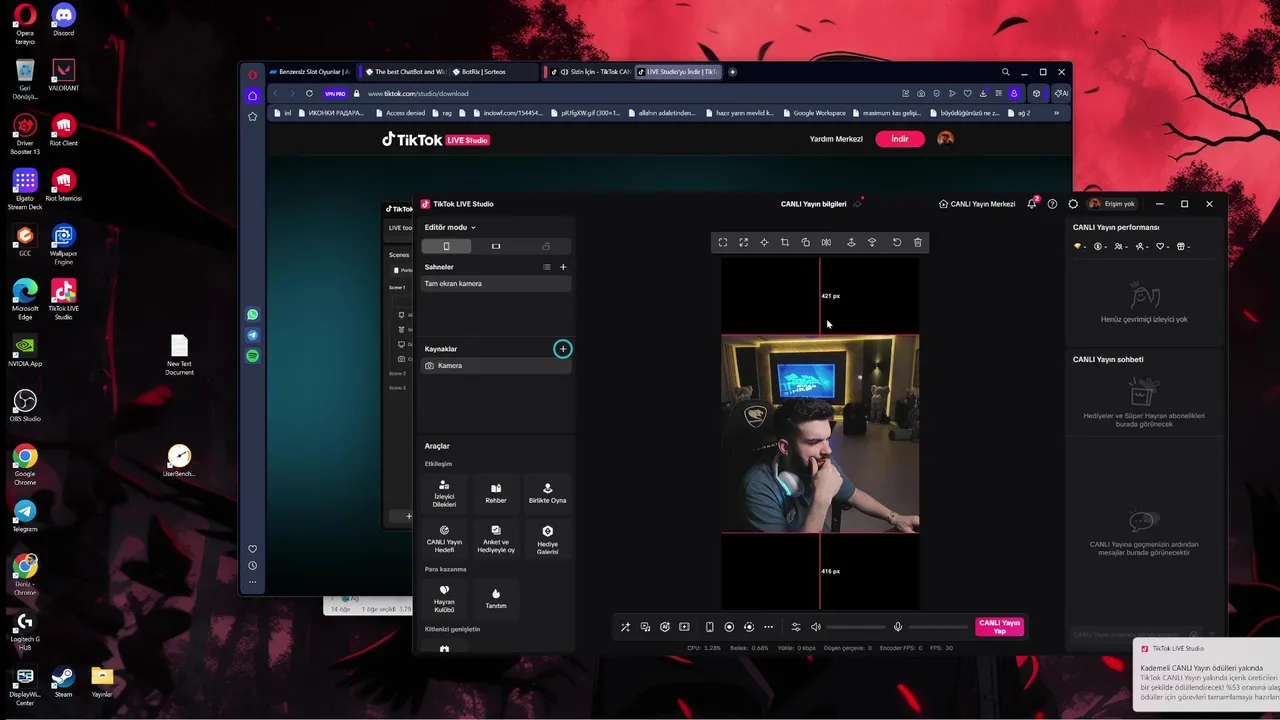This screenshot has height=720, width=1280.
Task: Click the move layer up icon
Action: [851, 242]
